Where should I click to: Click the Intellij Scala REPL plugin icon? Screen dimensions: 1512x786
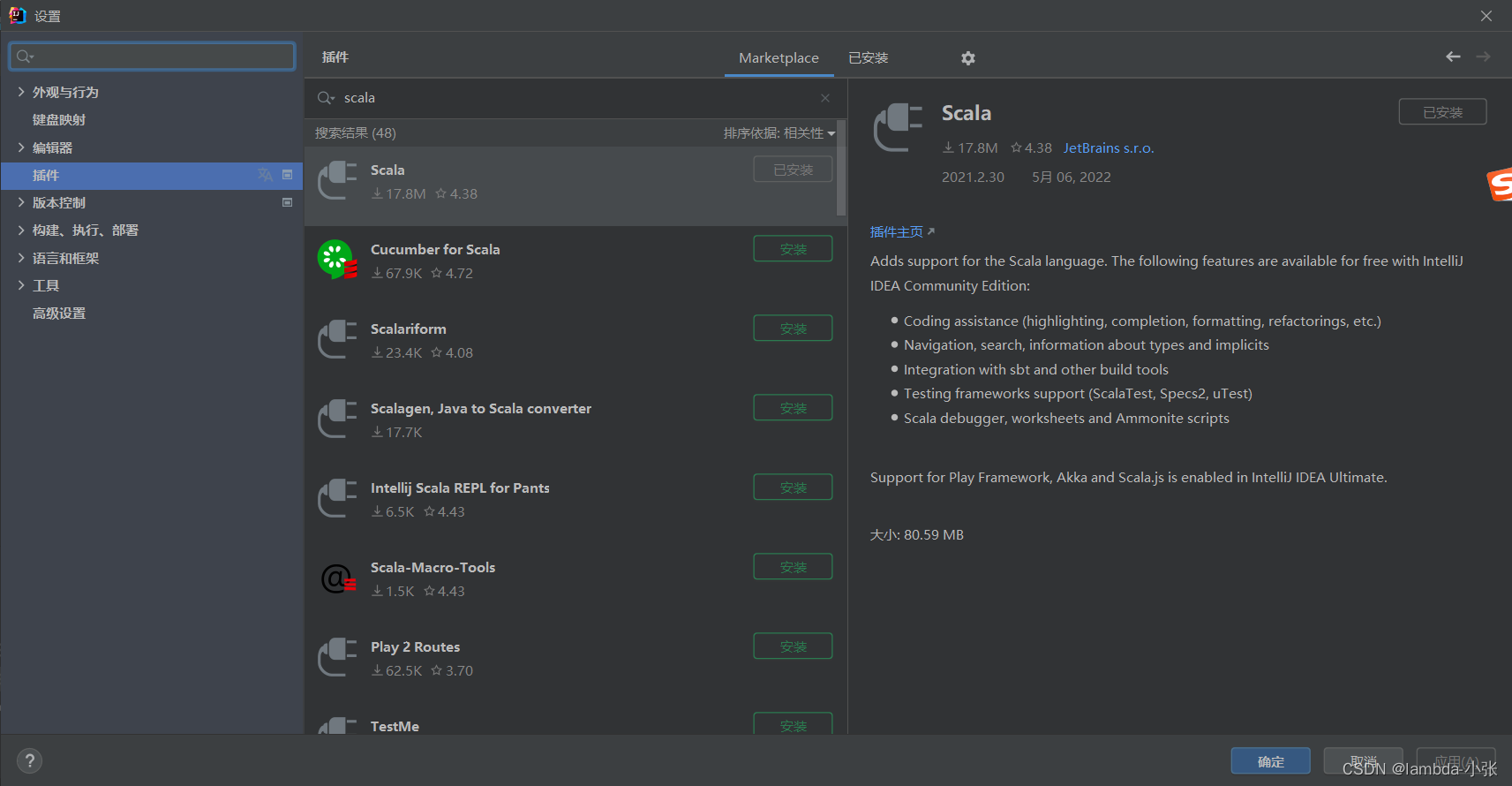[x=337, y=498]
